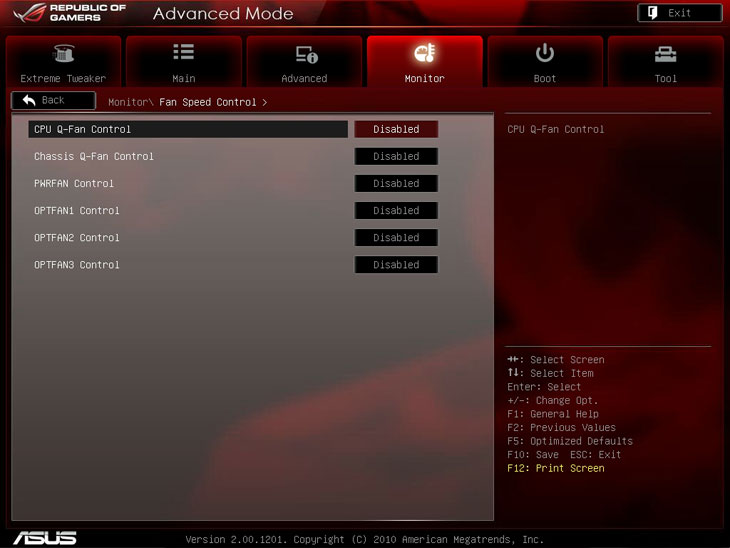Screen dimensions: 730x548
Task: Click the Boot tab power icon
Action: (545, 53)
